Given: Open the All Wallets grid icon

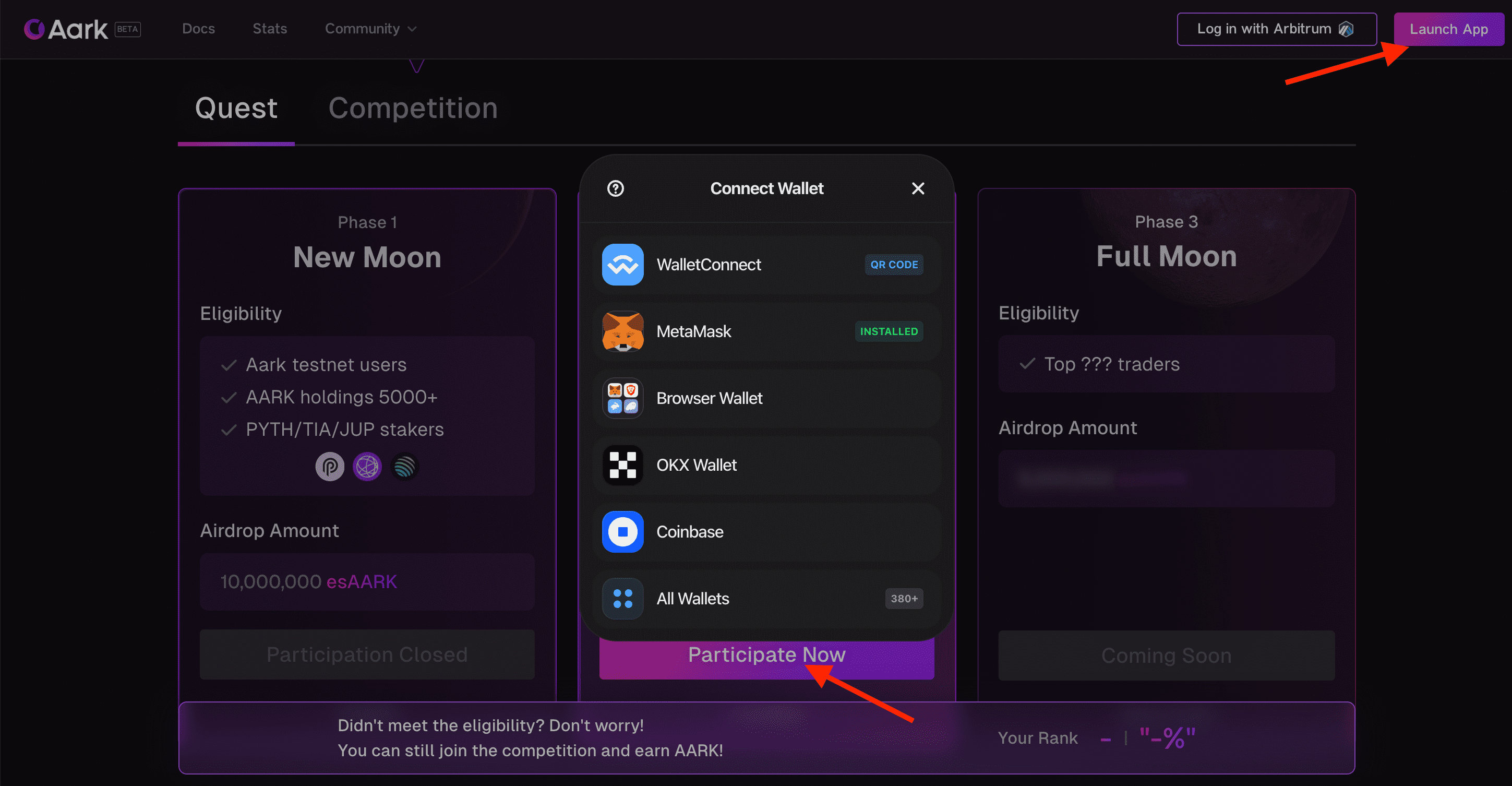Looking at the screenshot, I should coord(623,599).
